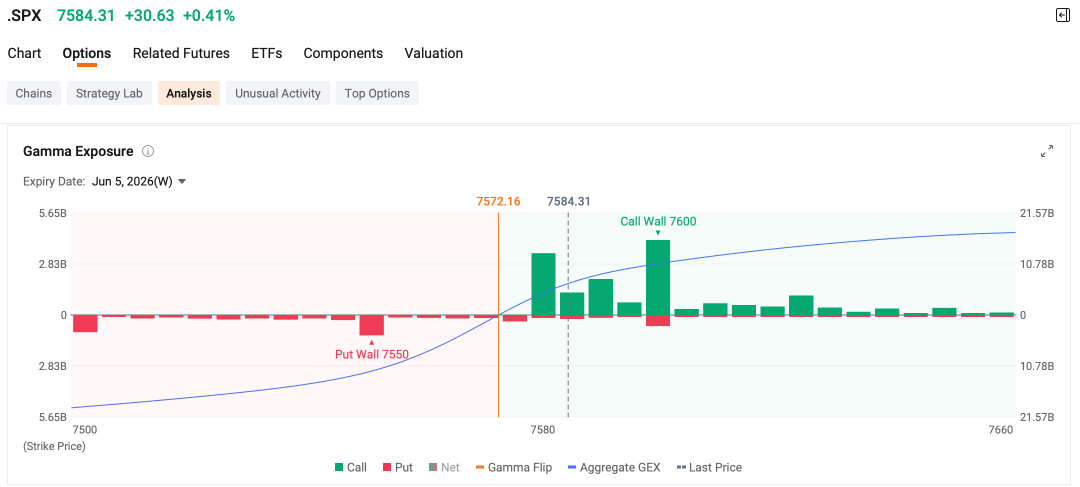The image size is (1080, 487).
Task: Open the Related Futures tab
Action: (x=181, y=53)
